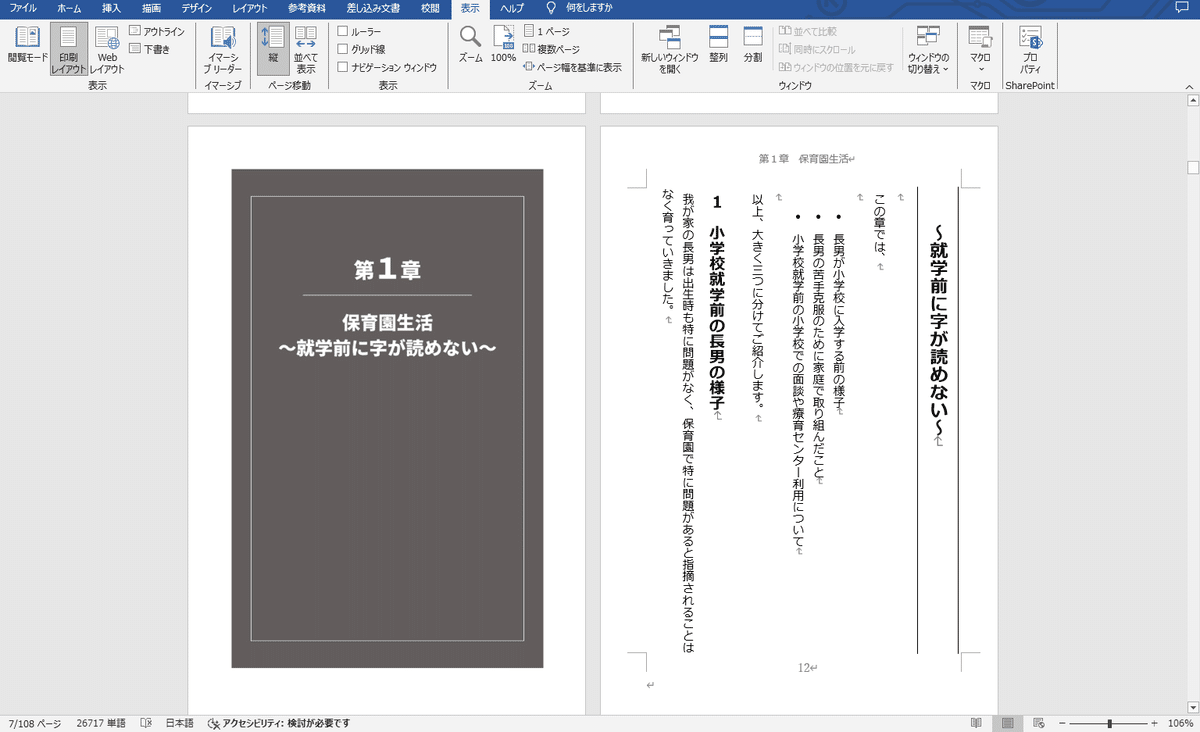Screen dimensions: 1200x732
Task: Click vertical title ～就学前に字が読めない～
Action: [938, 330]
